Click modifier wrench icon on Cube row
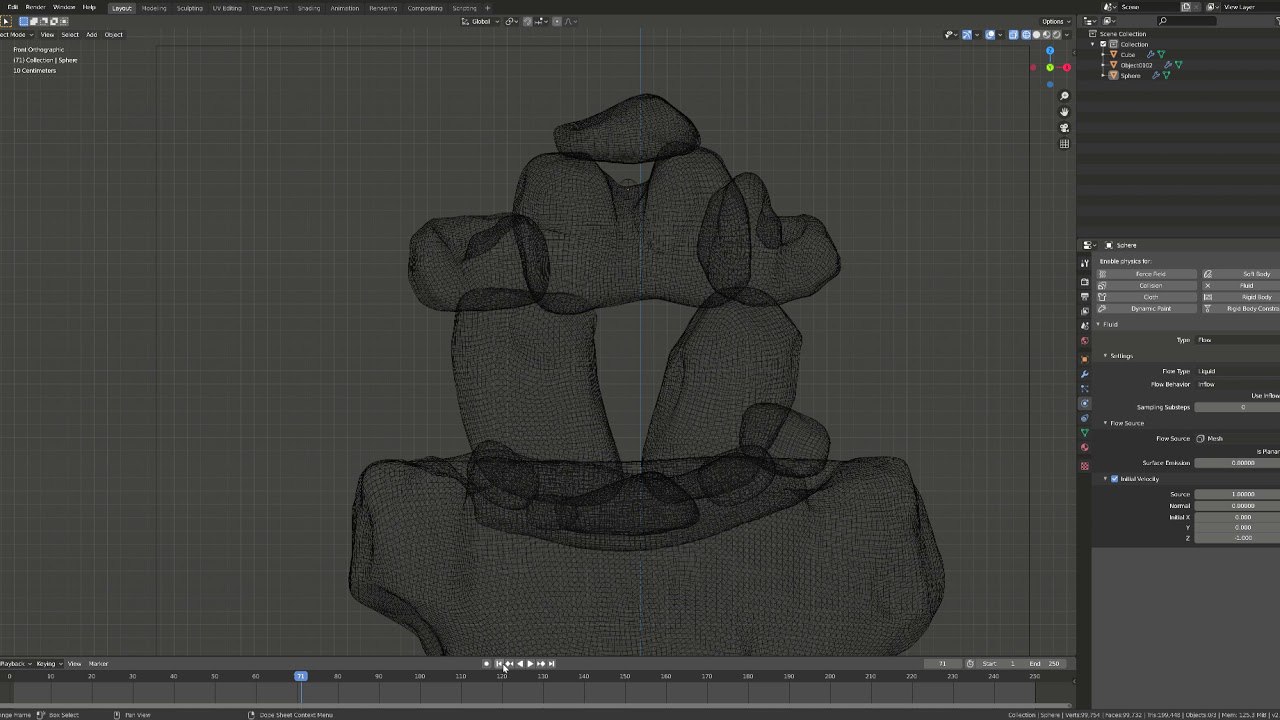The height and width of the screenshot is (720, 1280). (x=1150, y=54)
